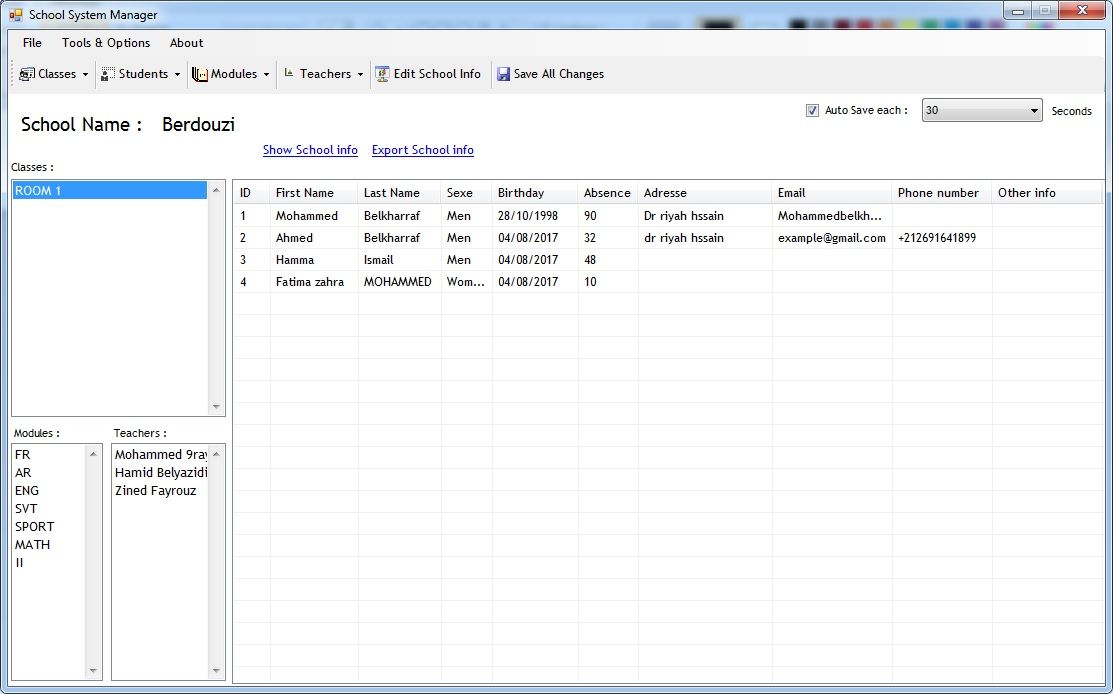Open the File menu
The width and height of the screenshot is (1113, 694).
coord(32,43)
